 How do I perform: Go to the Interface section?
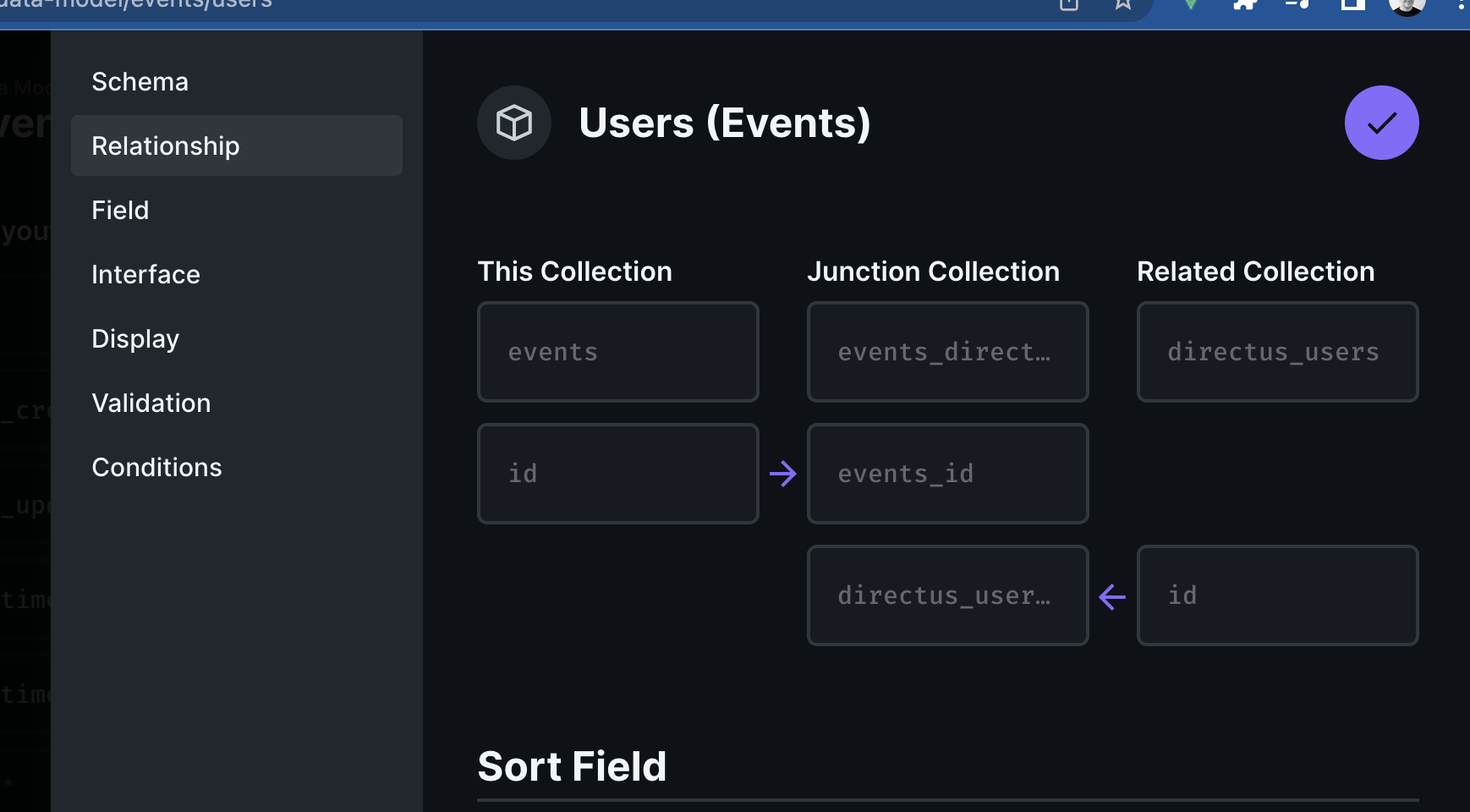point(237,274)
